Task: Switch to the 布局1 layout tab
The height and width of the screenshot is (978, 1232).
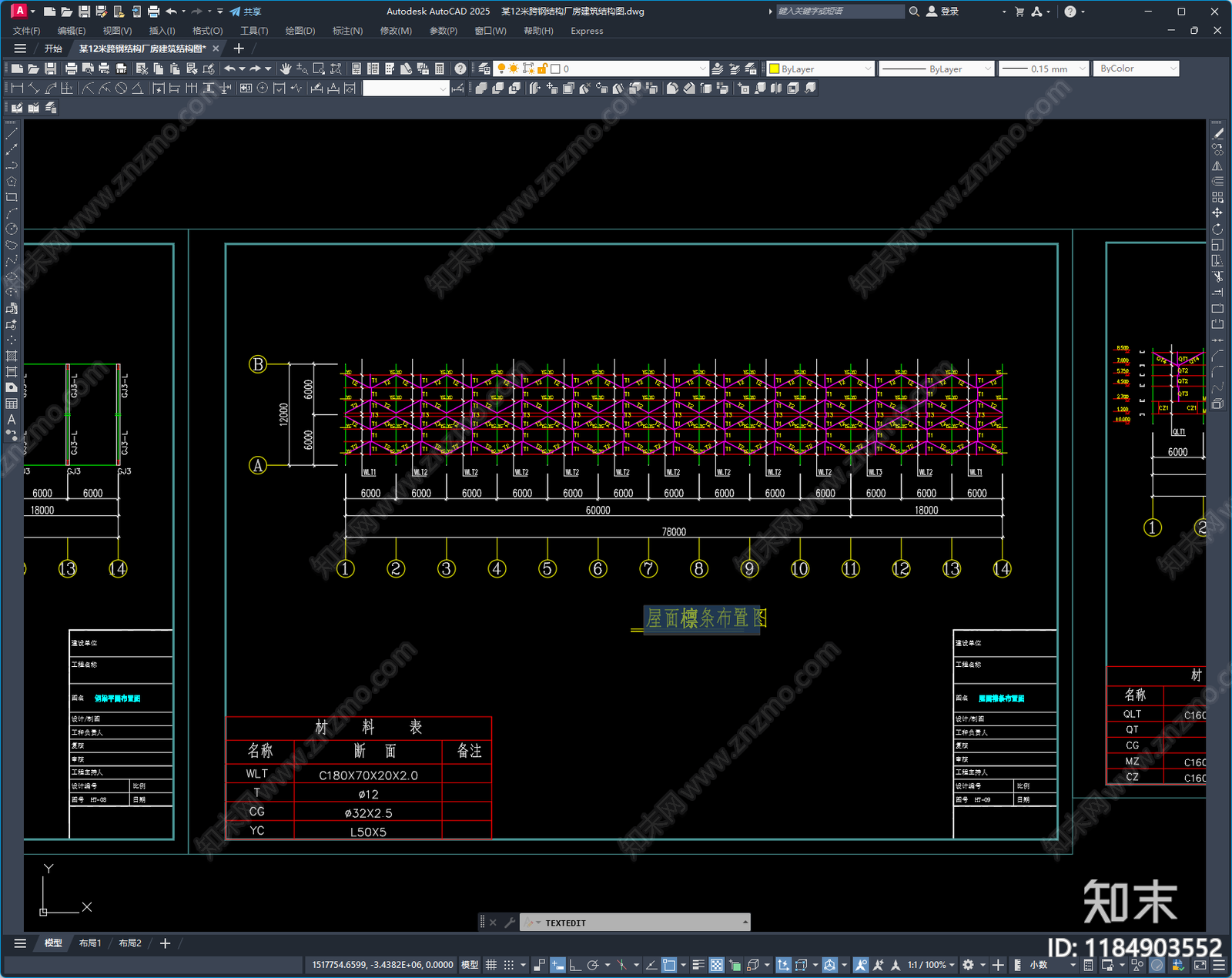Action: point(90,943)
